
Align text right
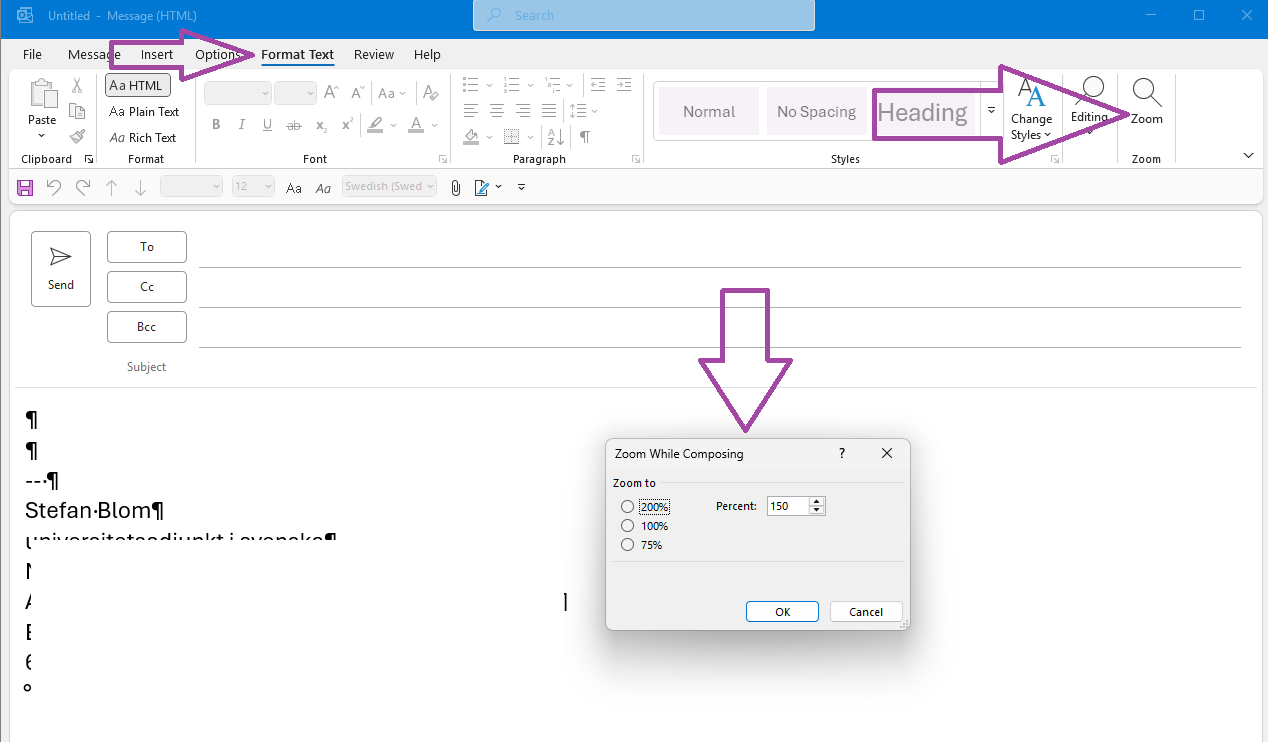tap(523, 111)
